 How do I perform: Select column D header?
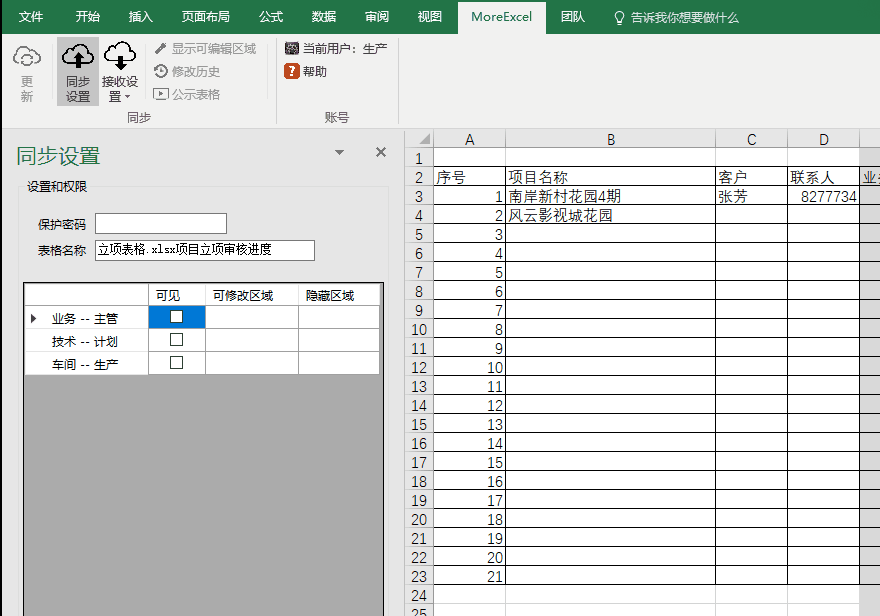point(823,139)
